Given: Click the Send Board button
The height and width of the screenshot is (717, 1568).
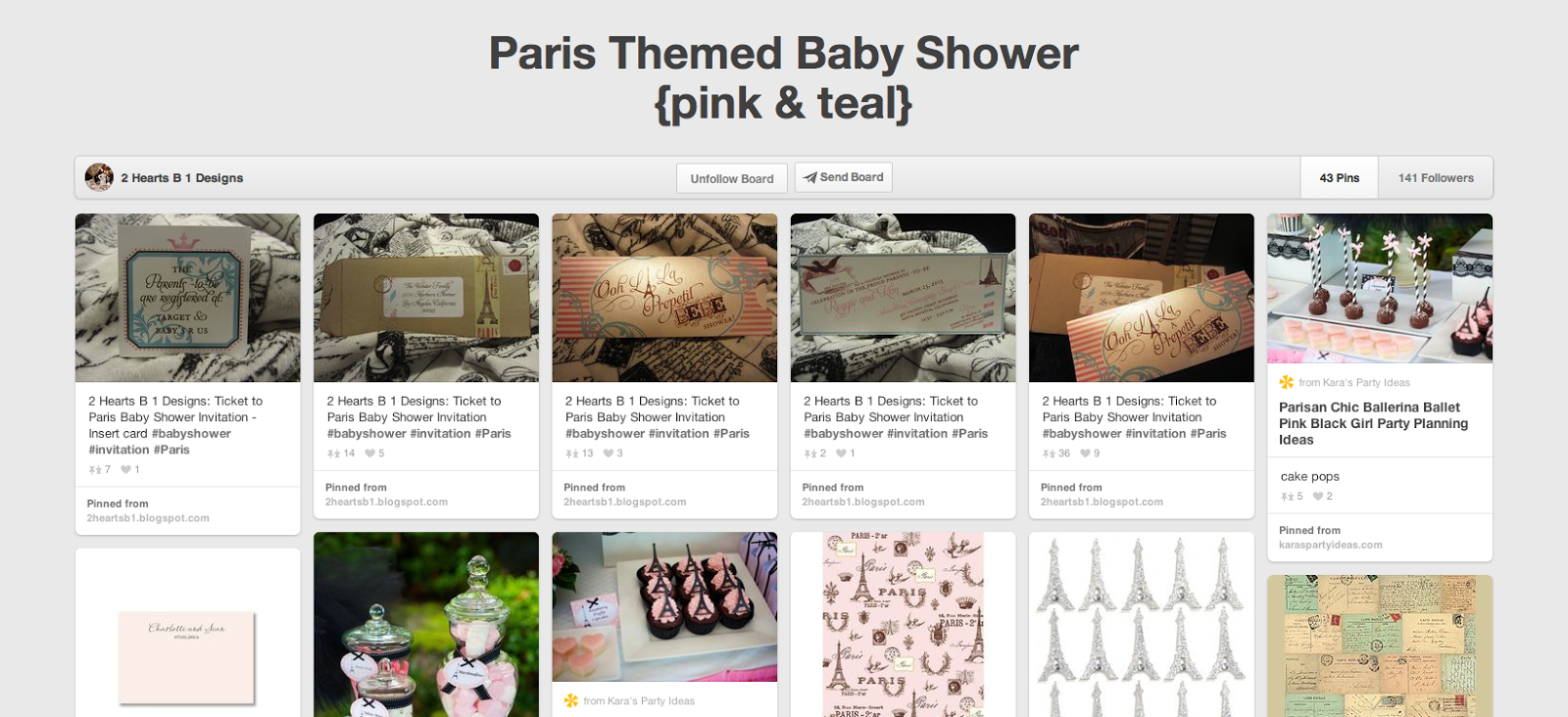Looking at the screenshot, I should point(844,177).
